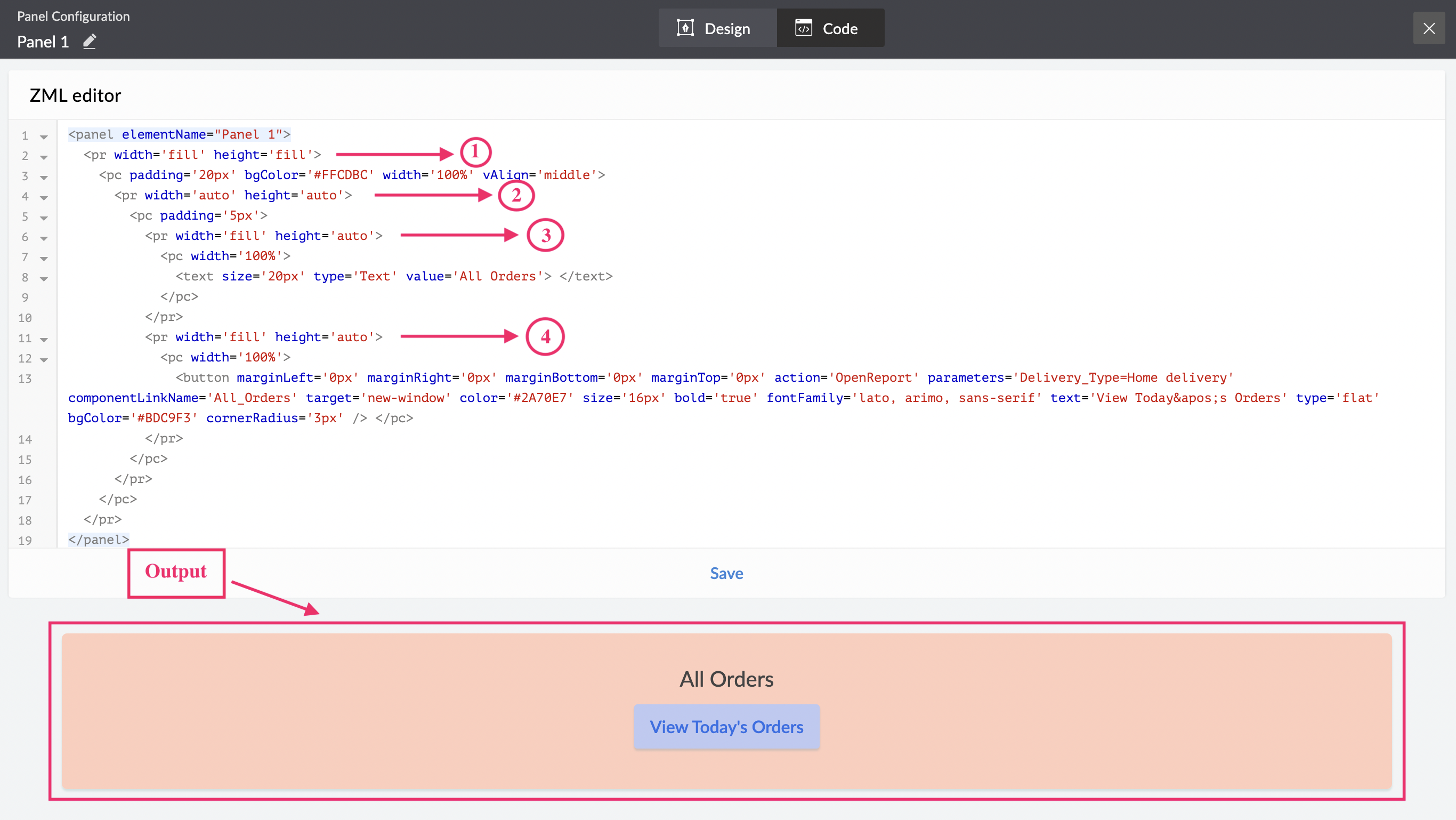Click the Design tab icon
The image size is (1456, 820).
[x=685, y=28]
